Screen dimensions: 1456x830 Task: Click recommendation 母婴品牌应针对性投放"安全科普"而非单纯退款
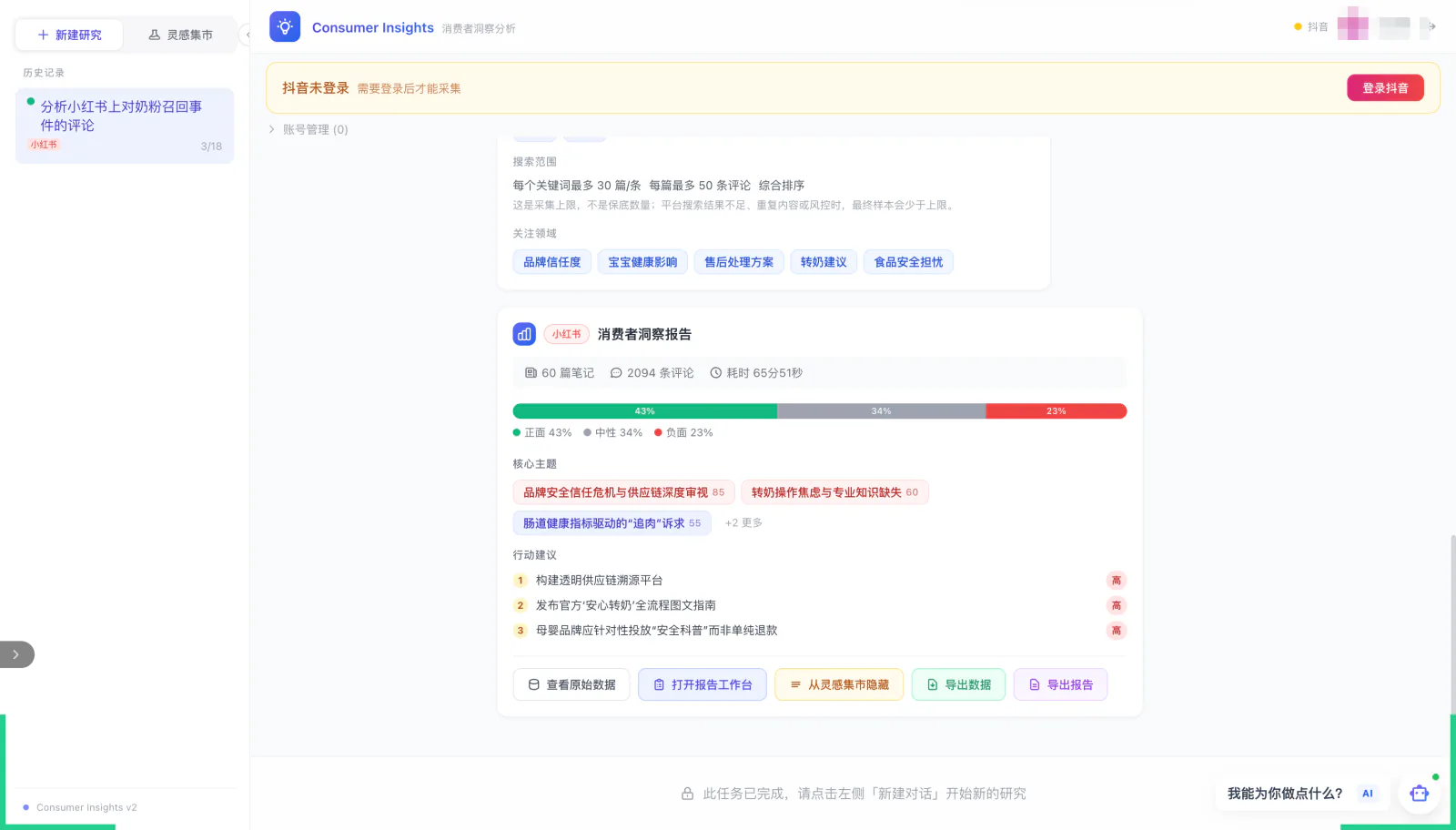coord(656,631)
